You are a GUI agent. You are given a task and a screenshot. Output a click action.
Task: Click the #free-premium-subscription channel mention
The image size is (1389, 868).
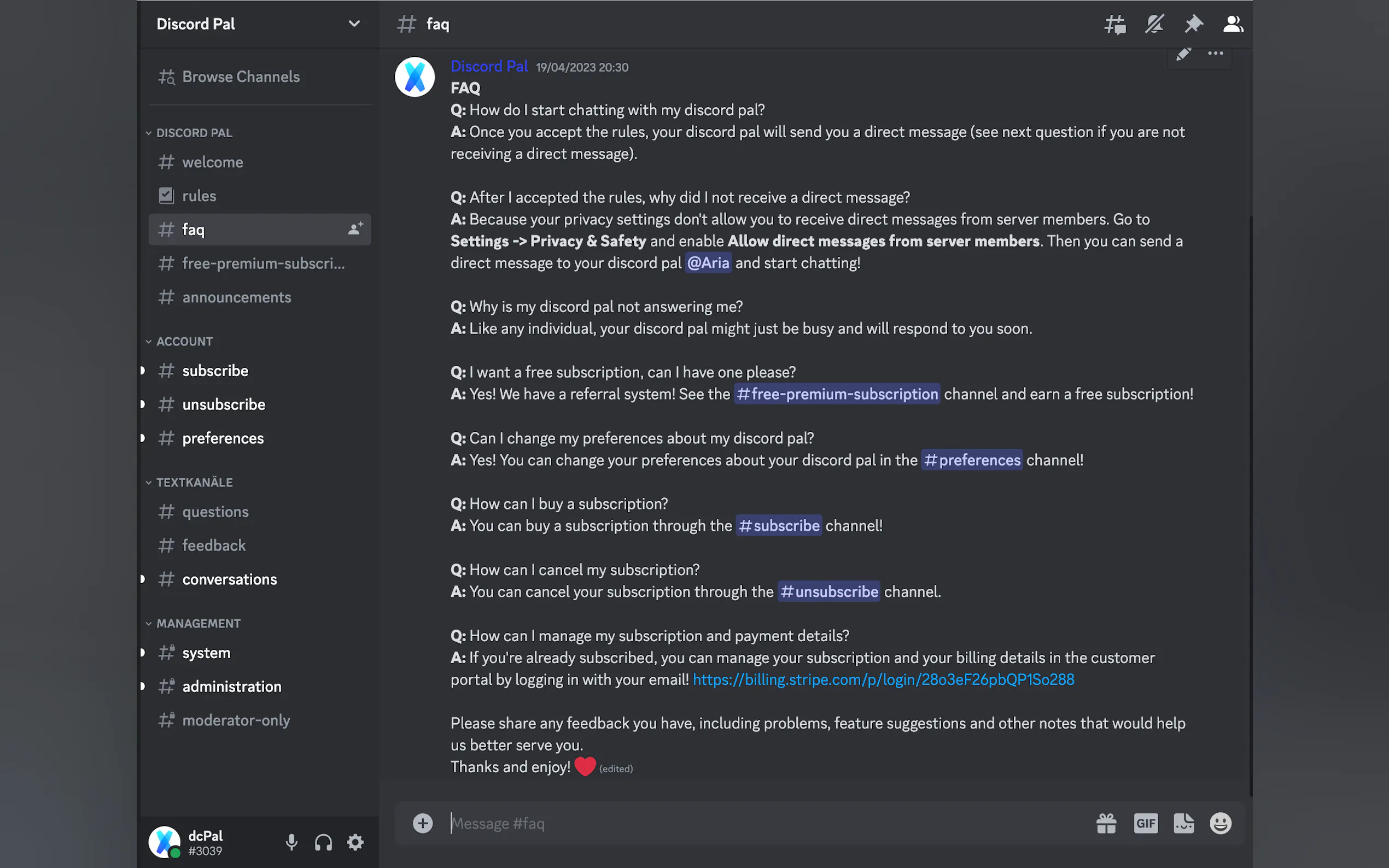click(x=837, y=394)
